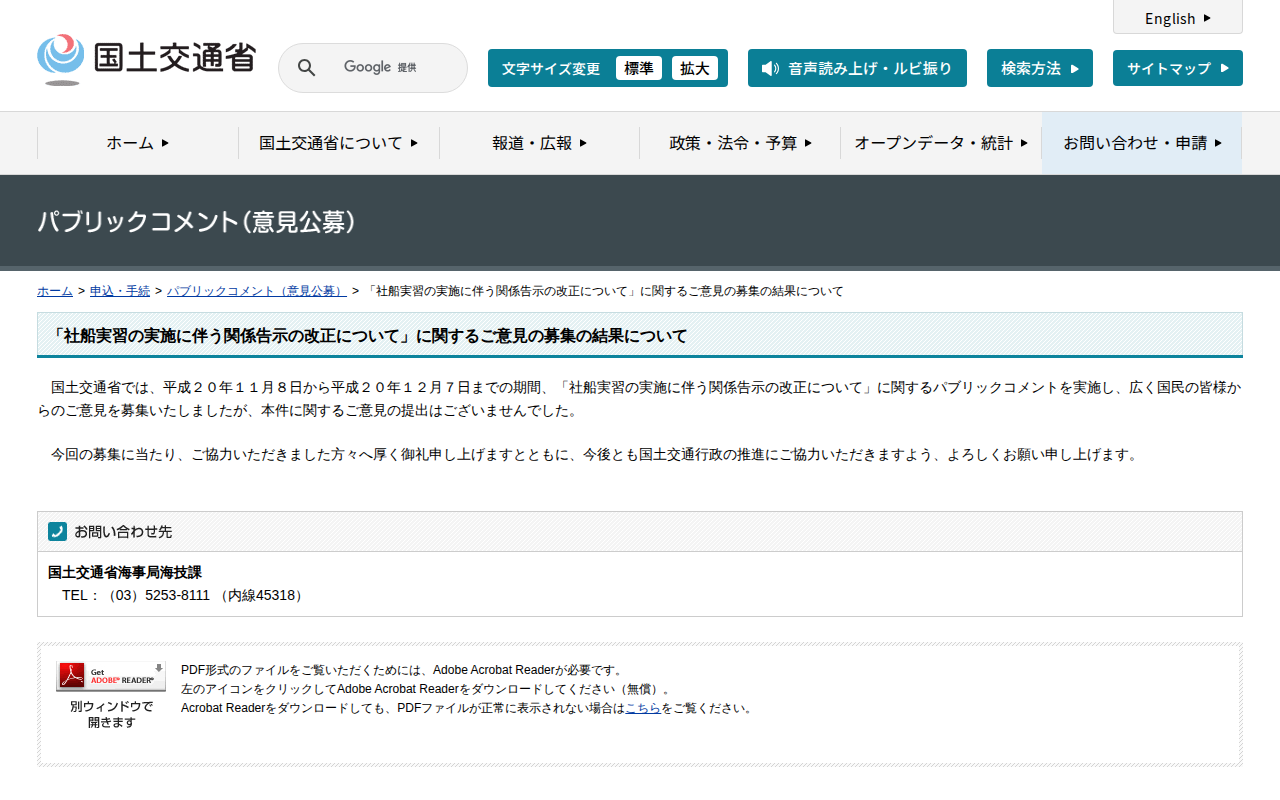Open お問い合わせ・申請 menu

(x=1142, y=143)
